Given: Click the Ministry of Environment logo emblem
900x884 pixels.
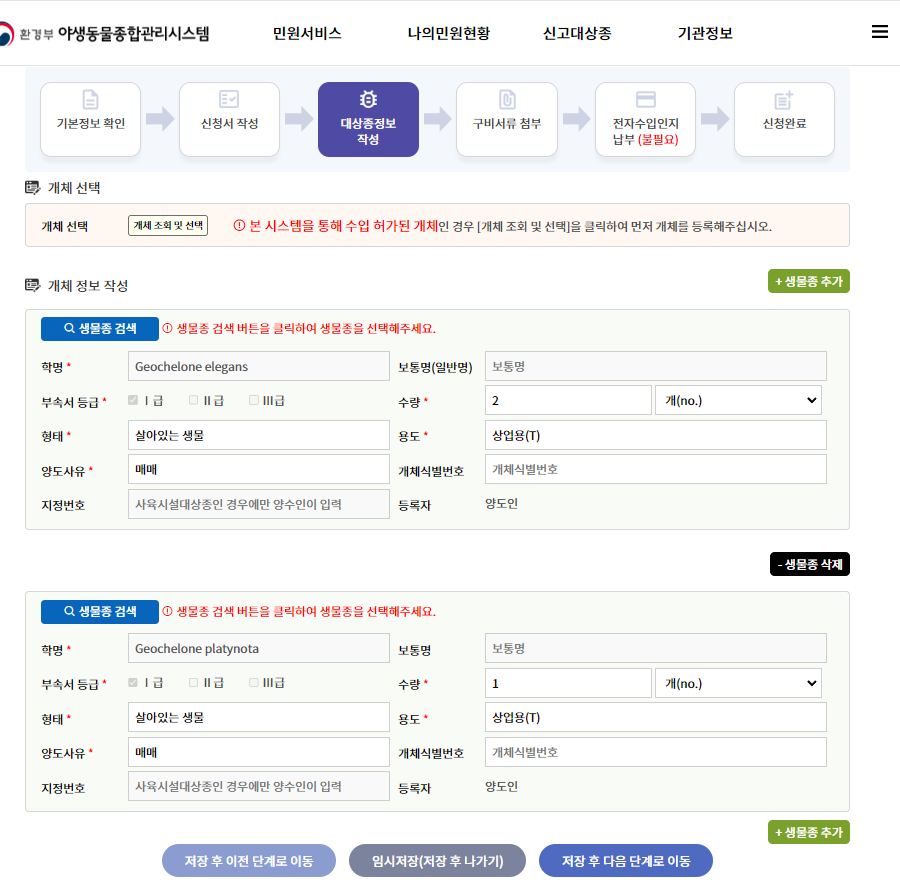Looking at the screenshot, I should point(6,33).
